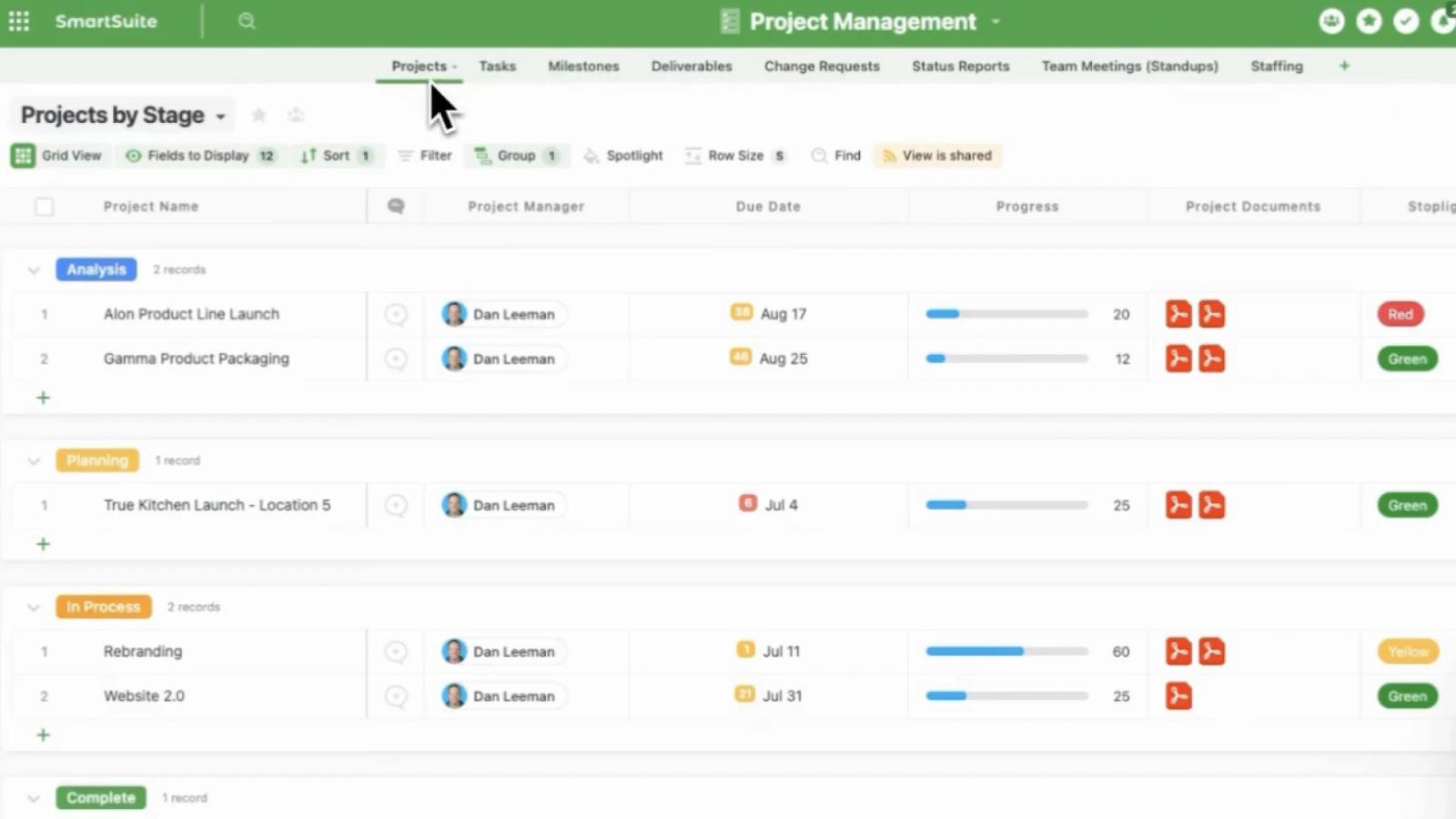Click the In Process stage label
This screenshot has height=819, width=1456.
point(104,607)
